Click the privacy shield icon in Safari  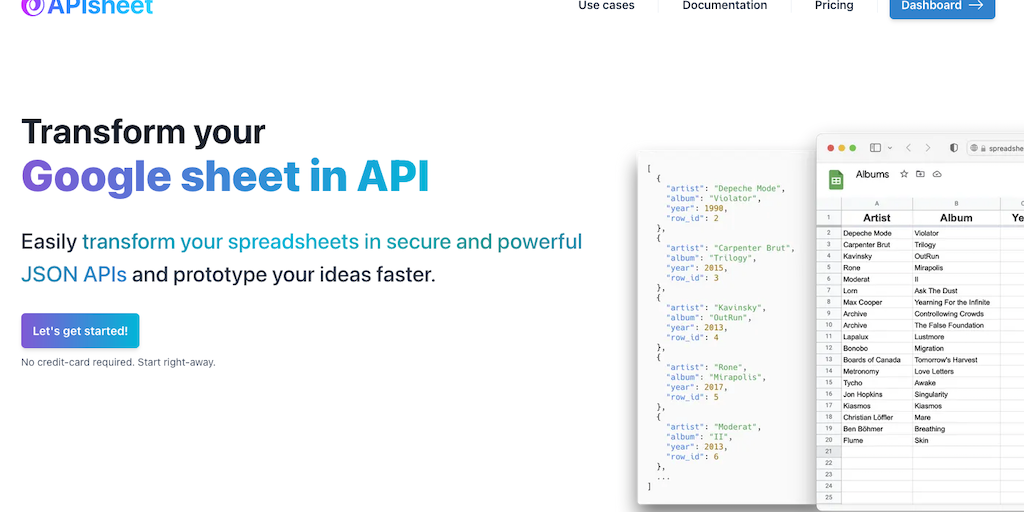[x=953, y=148]
